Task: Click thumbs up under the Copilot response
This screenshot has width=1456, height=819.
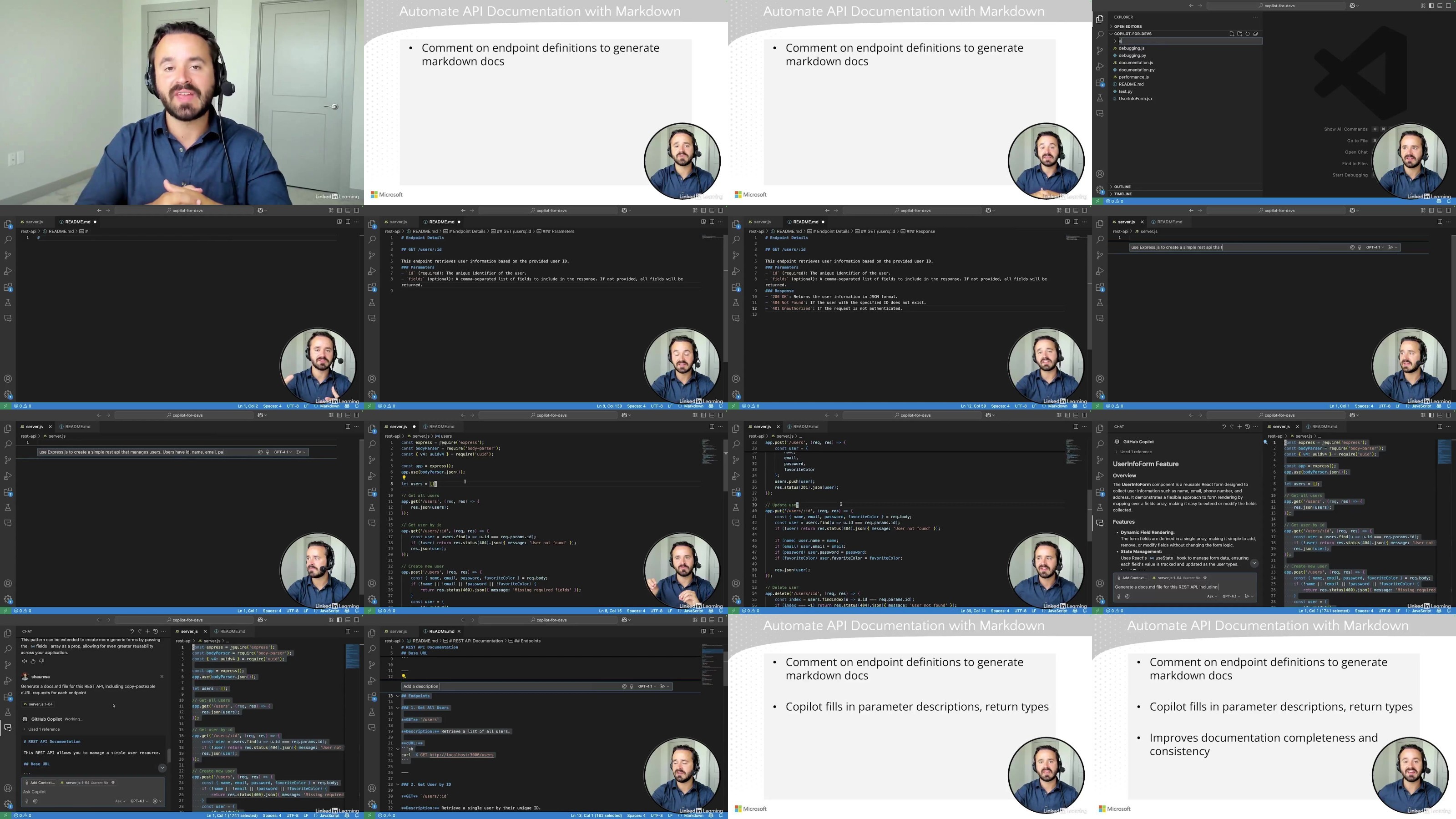Action: (x=33, y=661)
